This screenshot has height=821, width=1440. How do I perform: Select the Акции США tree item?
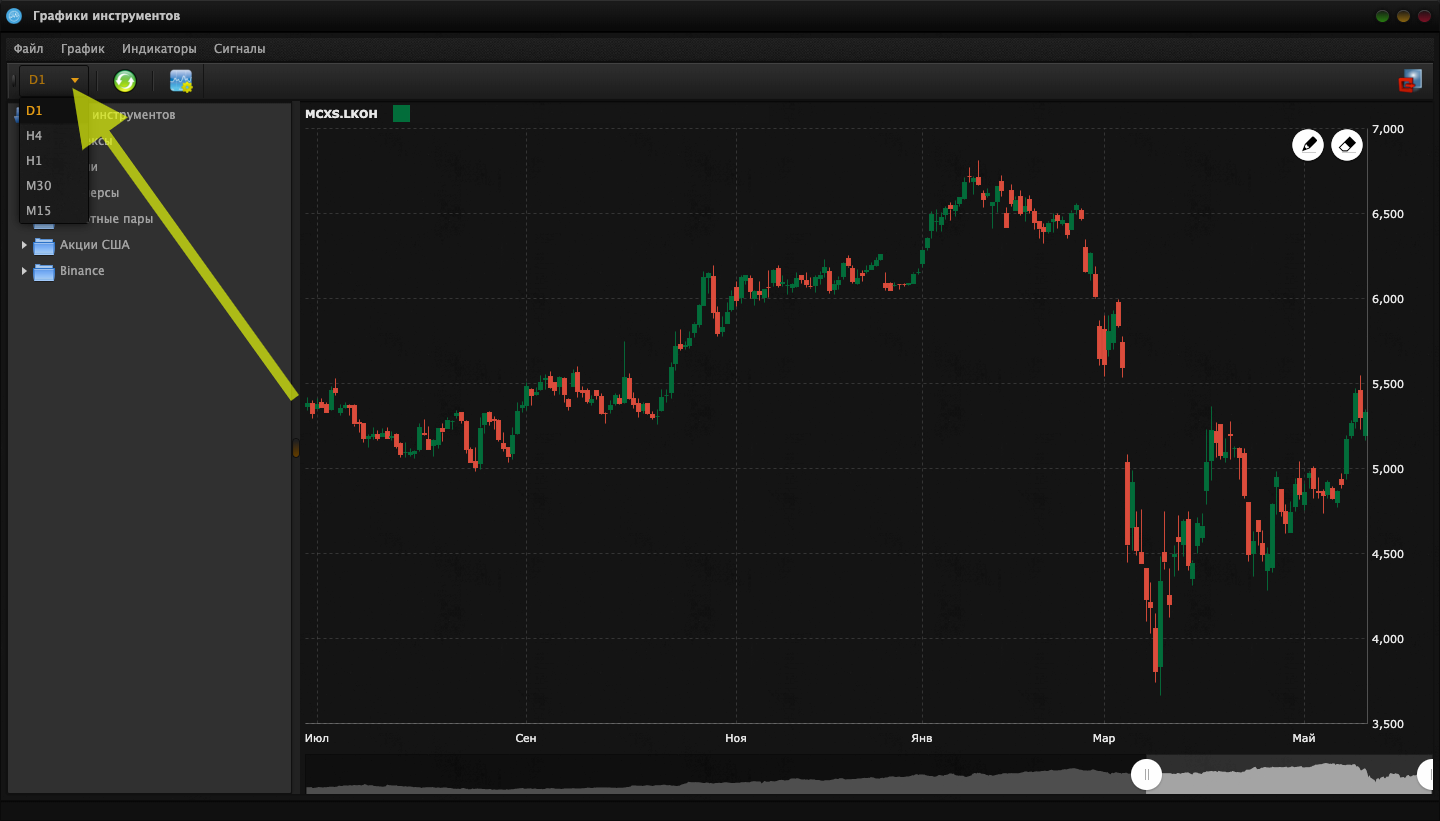coord(95,245)
